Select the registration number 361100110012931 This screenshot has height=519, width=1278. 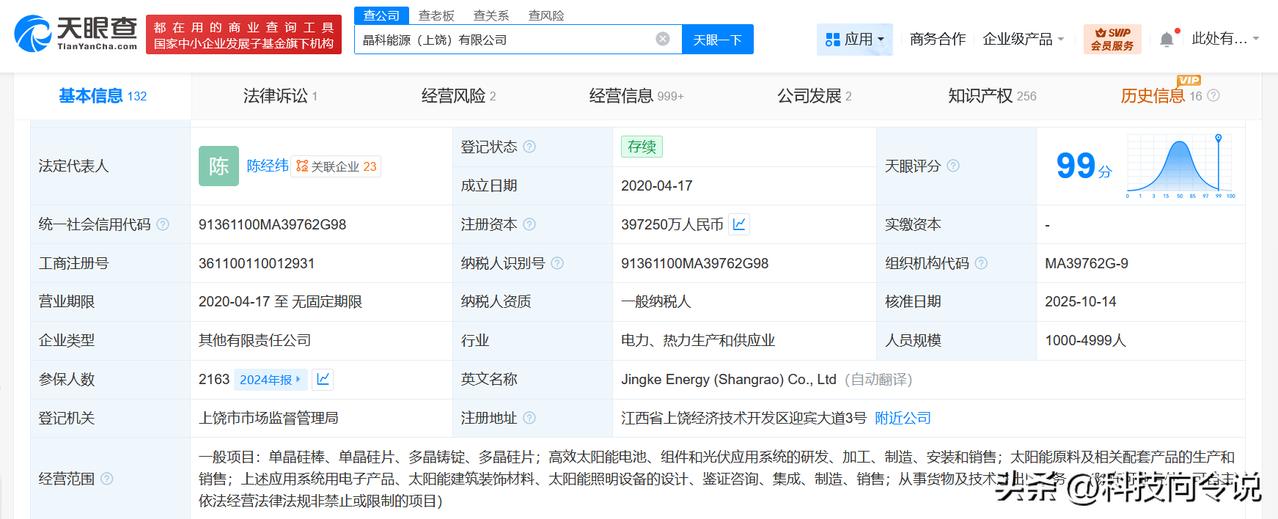pos(257,264)
